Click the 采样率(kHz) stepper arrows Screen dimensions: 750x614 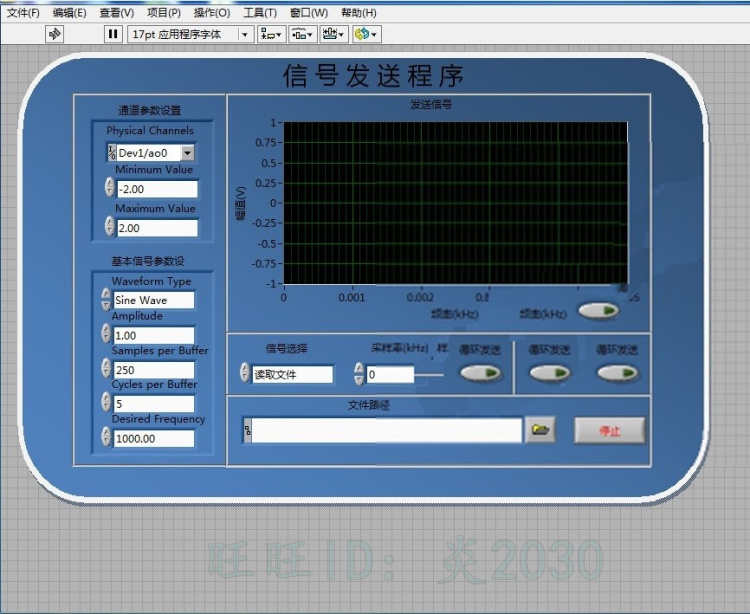coord(359,373)
